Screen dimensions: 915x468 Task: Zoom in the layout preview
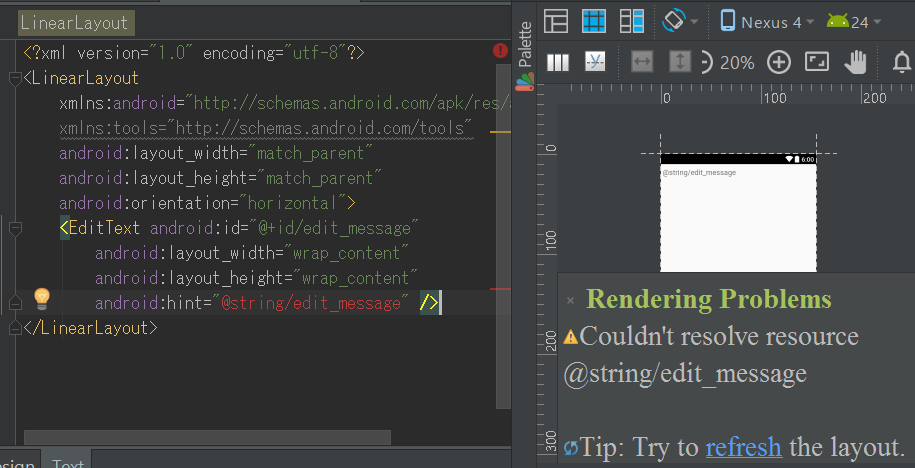coord(778,62)
